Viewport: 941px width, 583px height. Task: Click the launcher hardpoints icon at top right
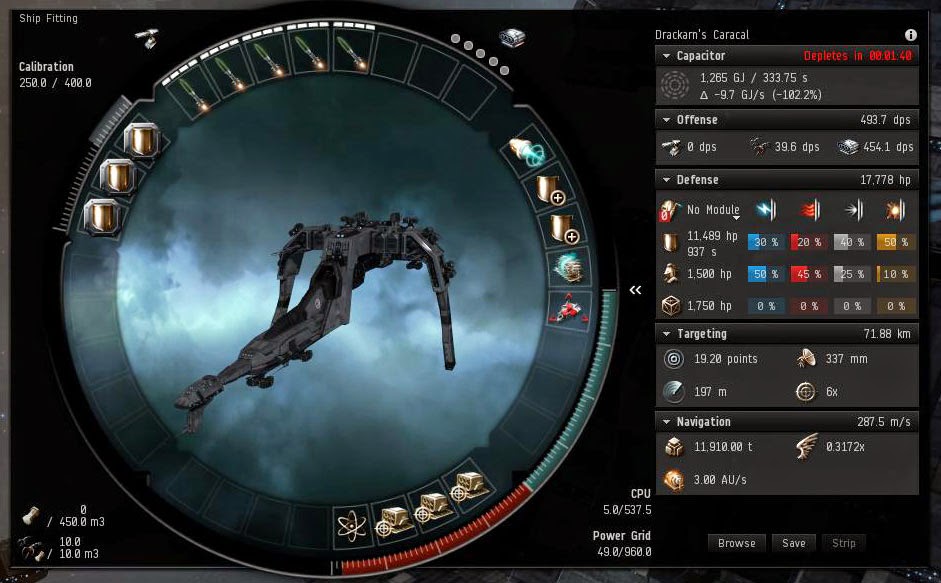[512, 38]
